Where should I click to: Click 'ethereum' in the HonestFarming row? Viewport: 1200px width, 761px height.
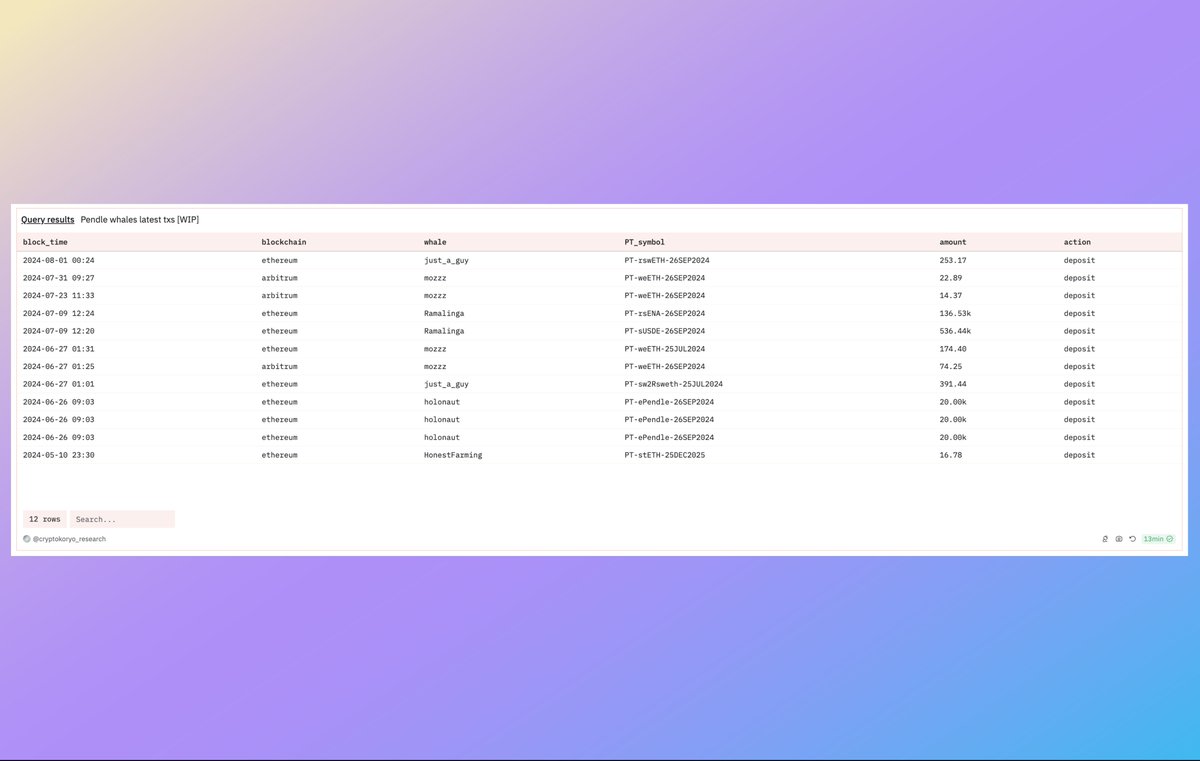(x=279, y=455)
